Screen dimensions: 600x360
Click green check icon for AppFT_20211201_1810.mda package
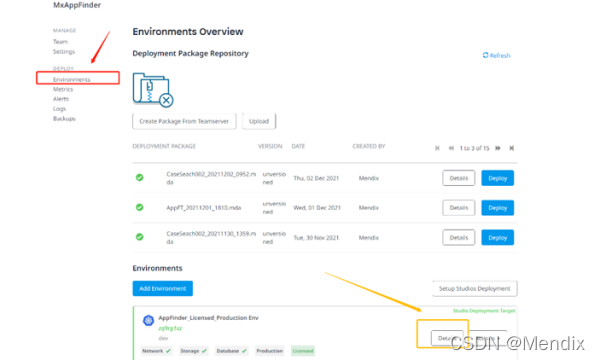coord(140,207)
